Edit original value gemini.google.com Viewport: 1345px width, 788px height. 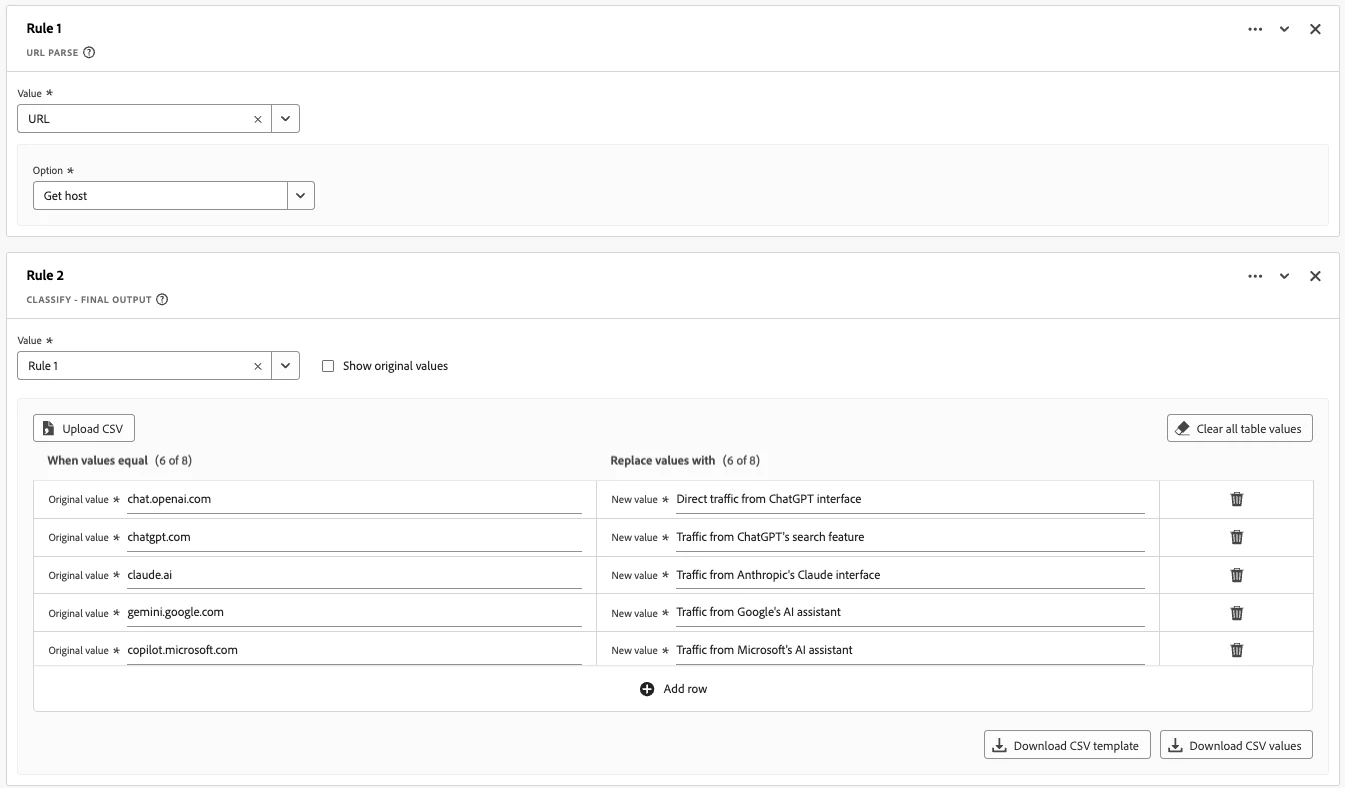[354, 612]
